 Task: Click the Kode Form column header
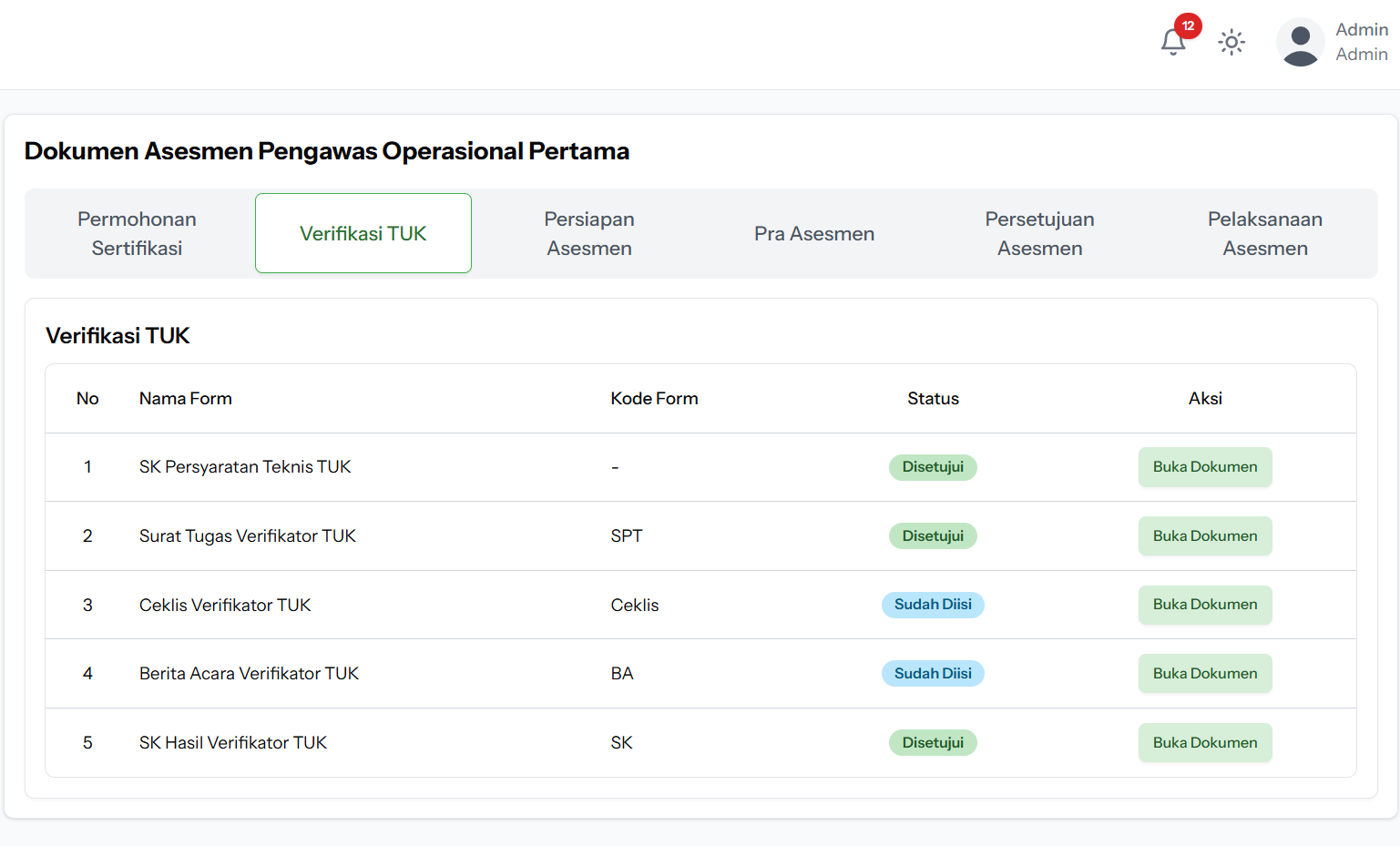[x=654, y=399]
